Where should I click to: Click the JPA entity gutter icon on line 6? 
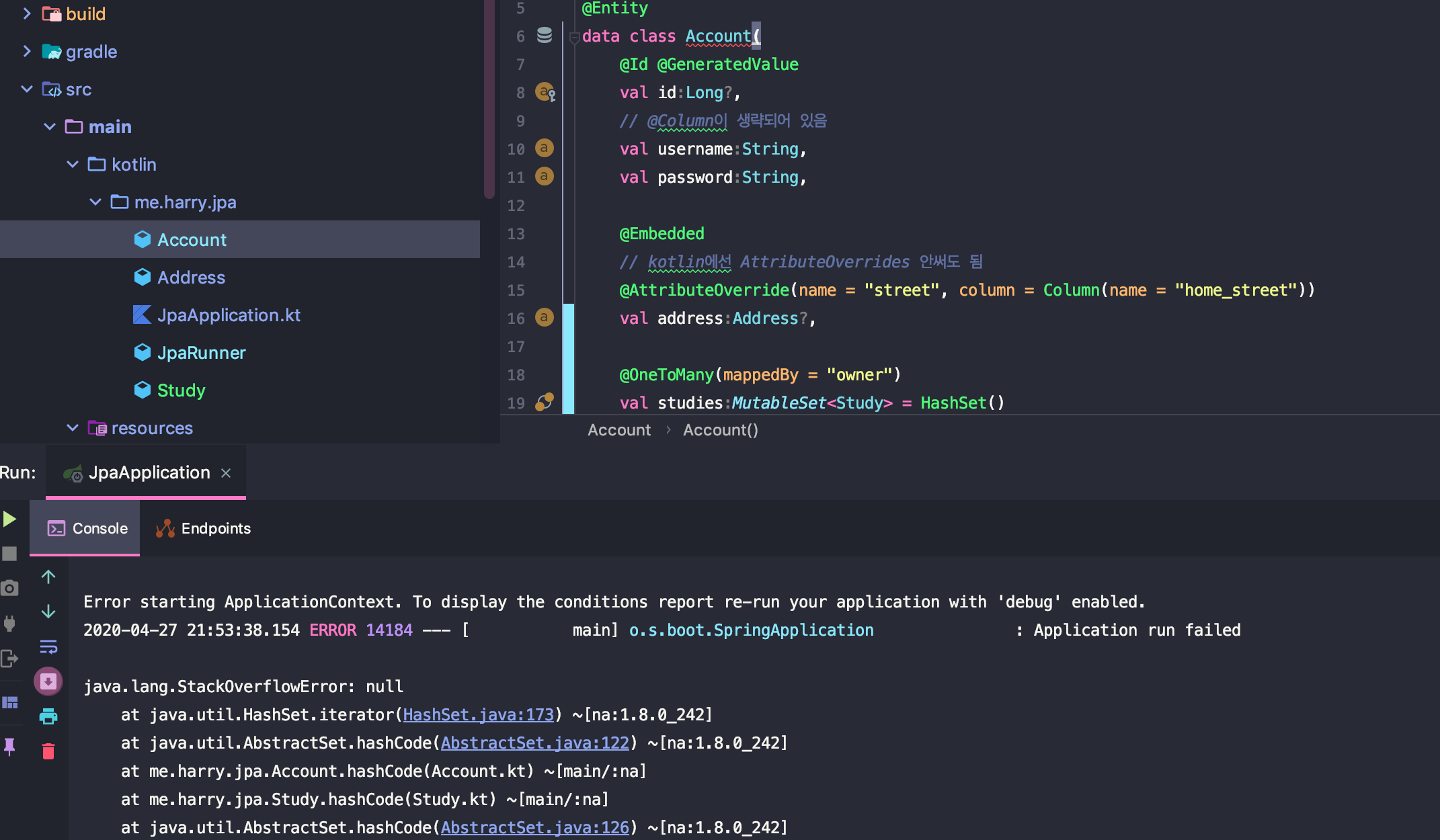pos(545,36)
